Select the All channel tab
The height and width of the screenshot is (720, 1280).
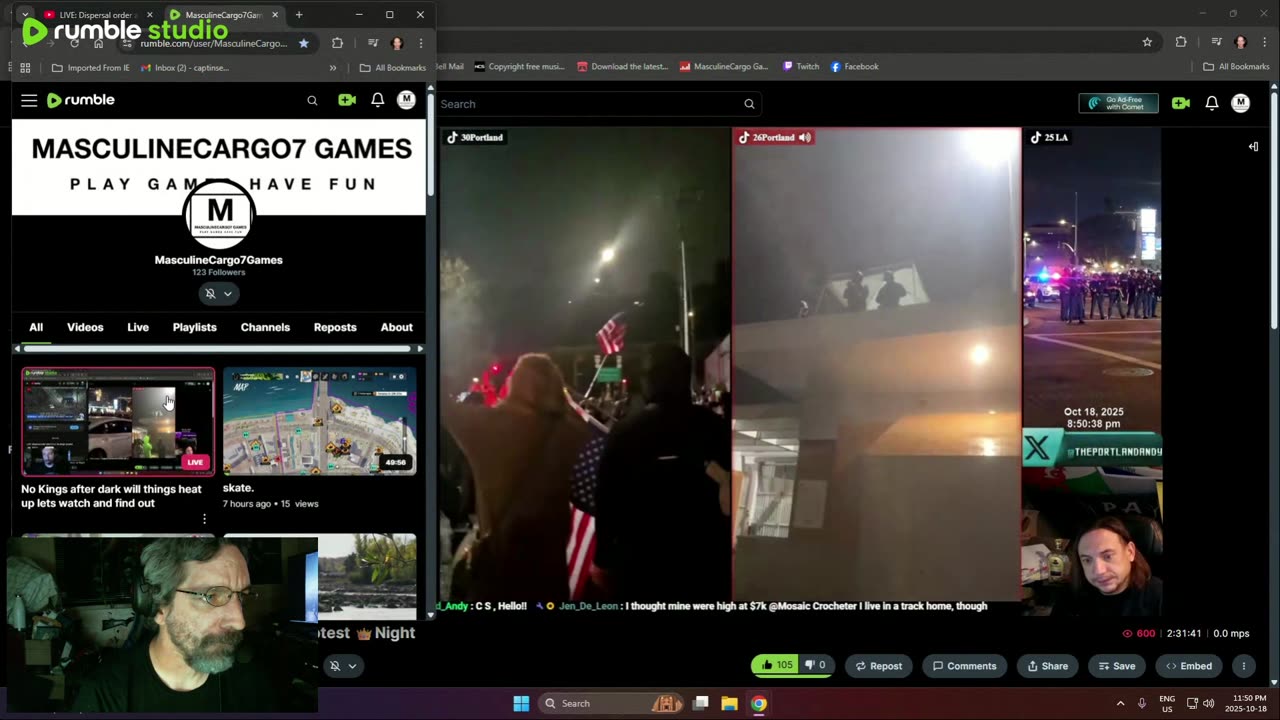point(36,327)
